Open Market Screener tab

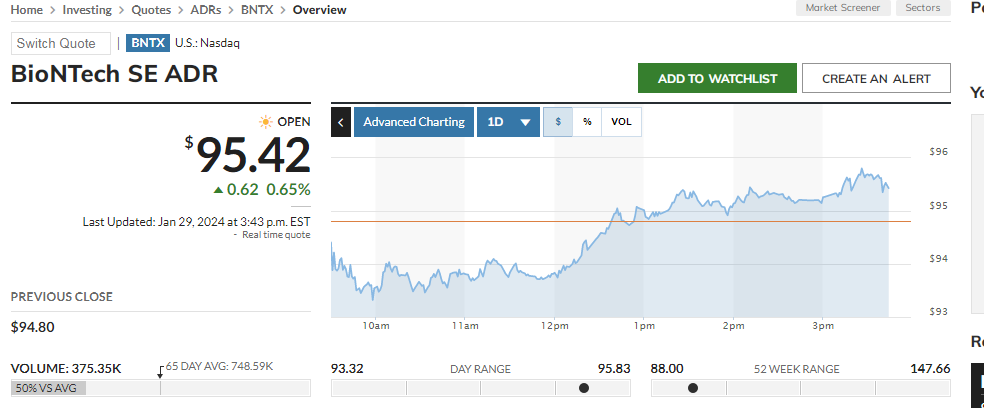[x=843, y=8]
